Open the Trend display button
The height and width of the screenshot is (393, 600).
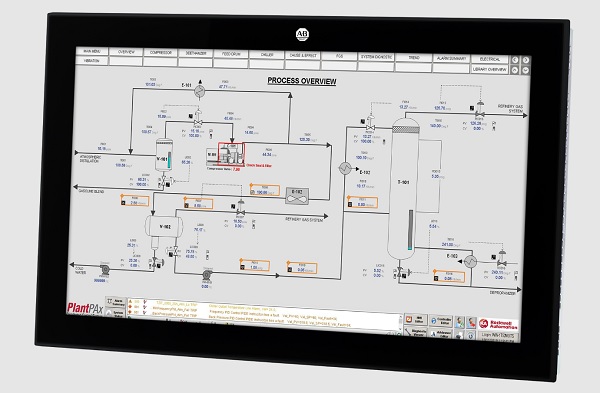(413, 58)
